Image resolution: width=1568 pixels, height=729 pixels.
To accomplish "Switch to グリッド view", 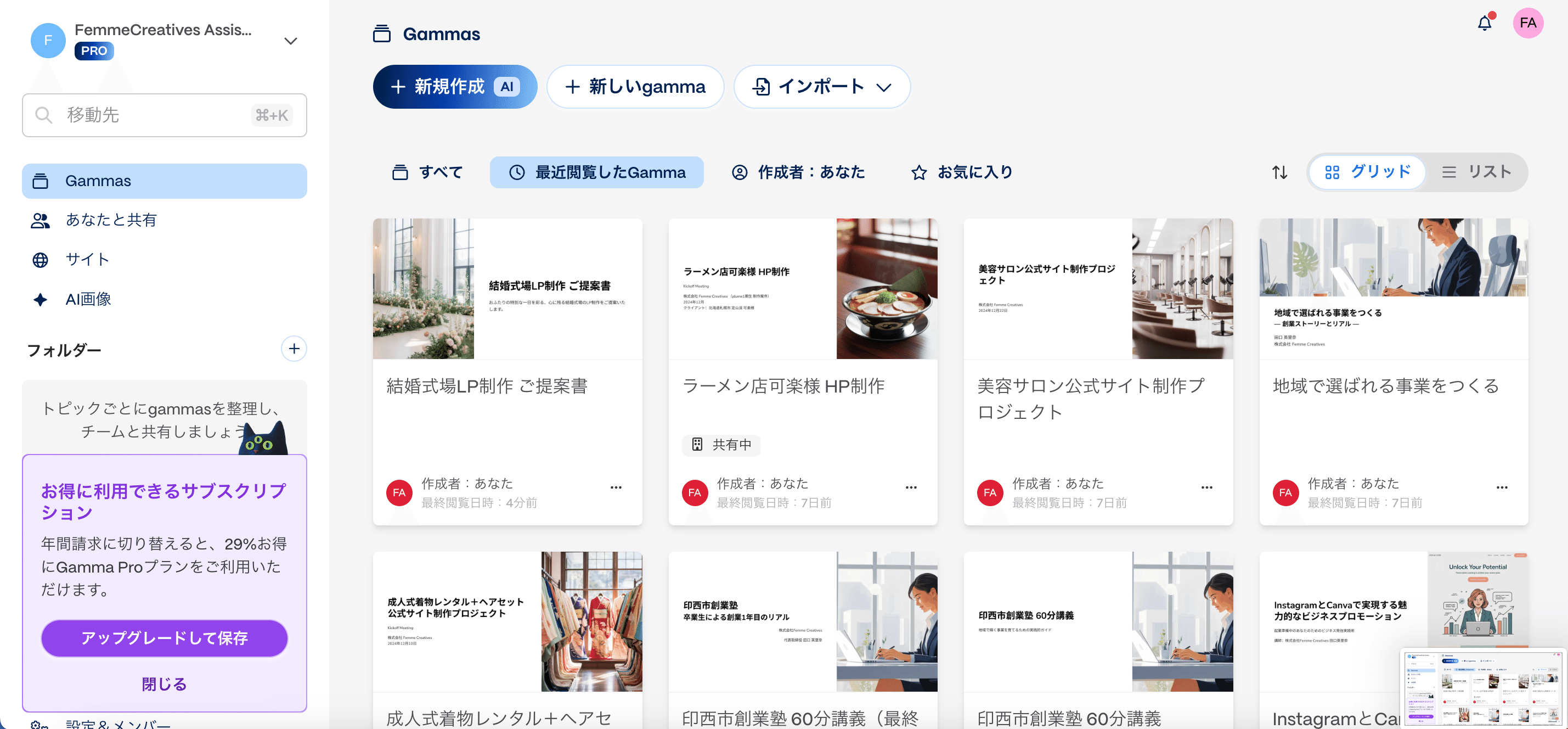I will tap(1368, 172).
